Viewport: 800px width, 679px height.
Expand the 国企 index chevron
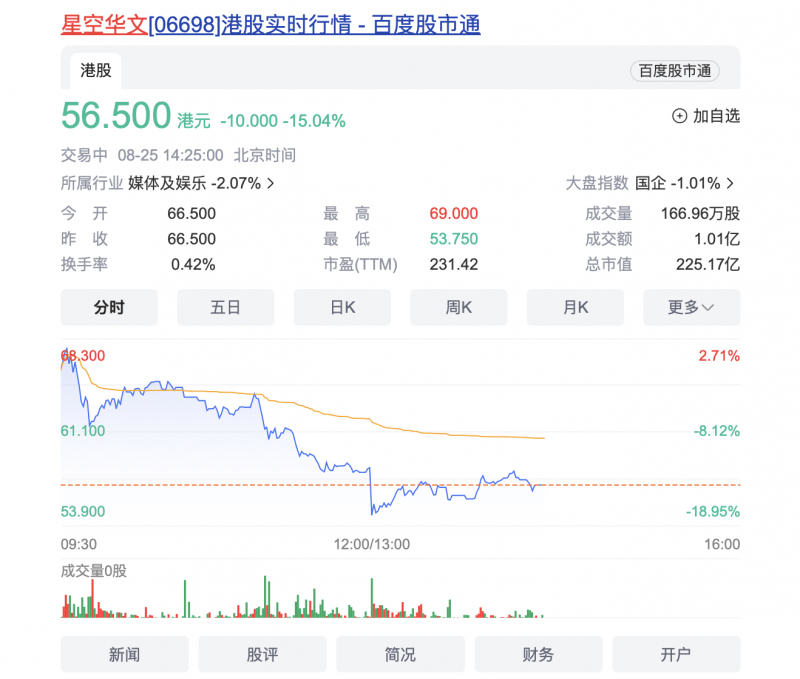730,184
